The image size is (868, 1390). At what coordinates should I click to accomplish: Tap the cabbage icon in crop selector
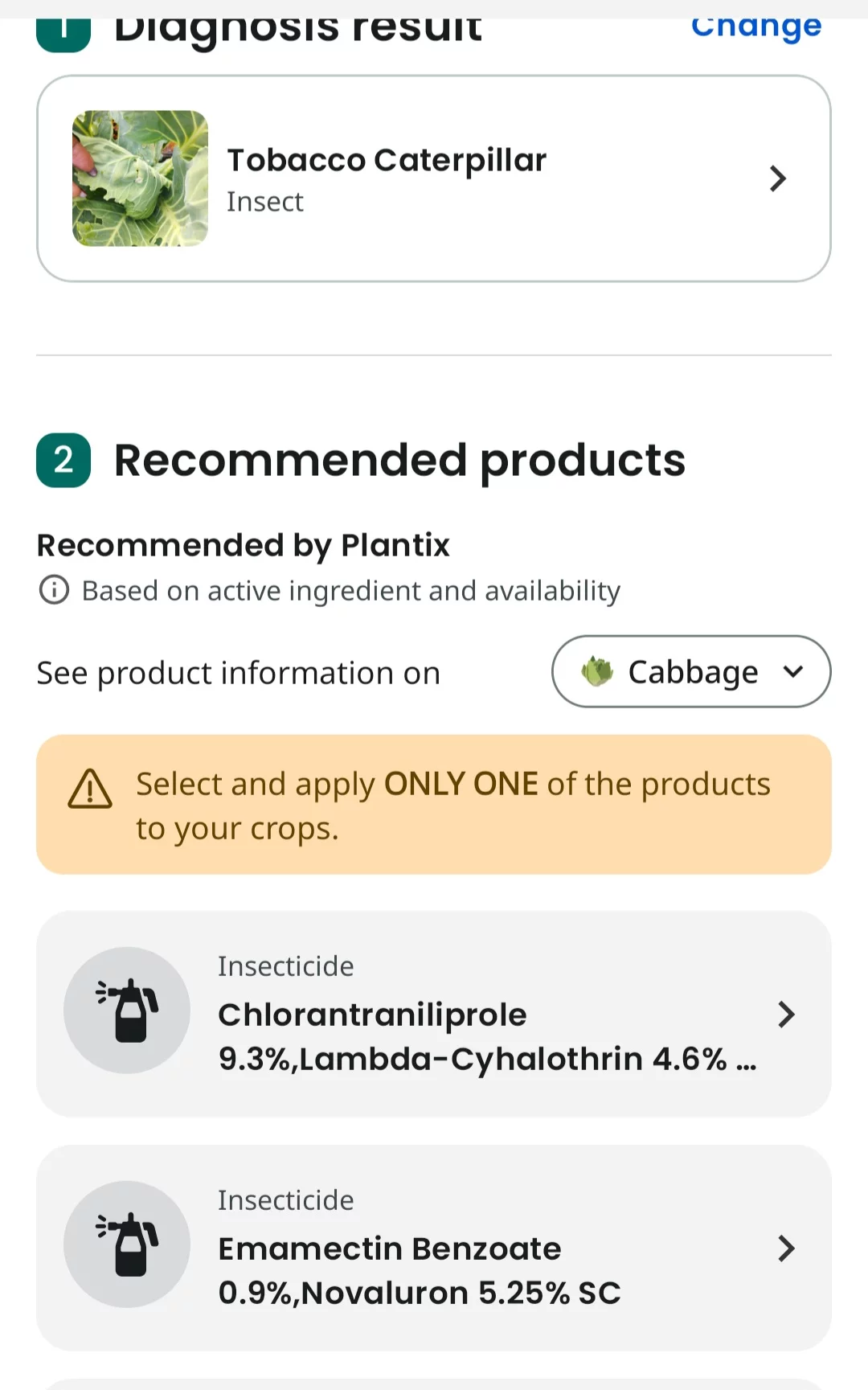597,671
